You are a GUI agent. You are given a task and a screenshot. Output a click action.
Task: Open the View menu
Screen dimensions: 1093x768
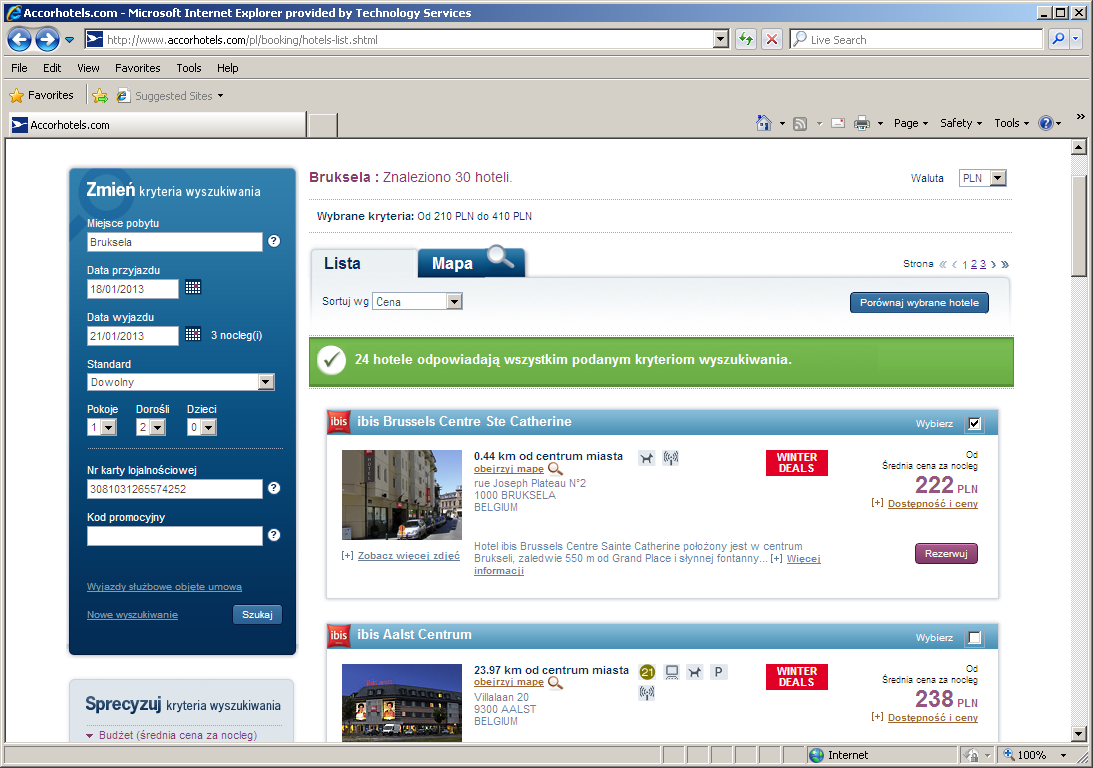pyautogui.click(x=89, y=68)
